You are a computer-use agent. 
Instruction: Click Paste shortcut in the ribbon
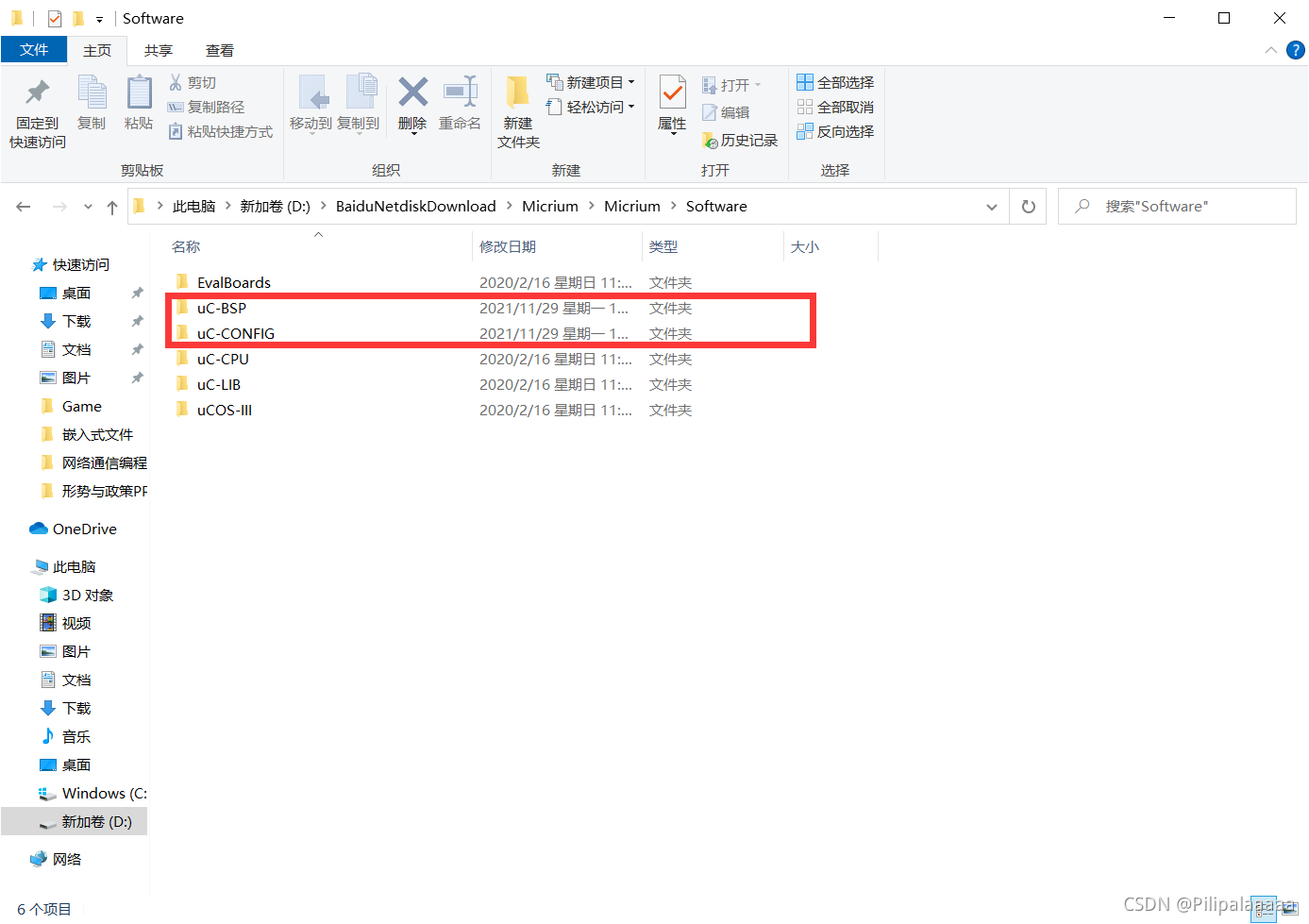coord(221,132)
